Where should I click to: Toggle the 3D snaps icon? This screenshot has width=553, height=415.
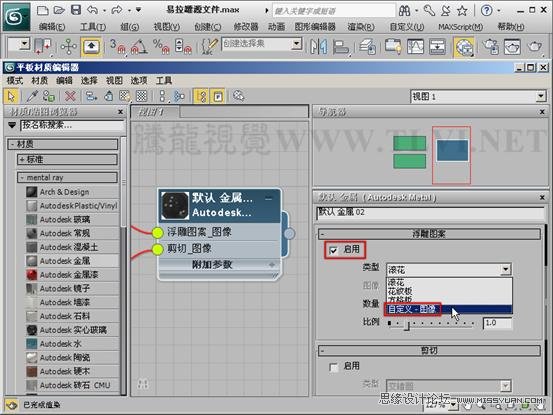pyautogui.click(x=117, y=47)
